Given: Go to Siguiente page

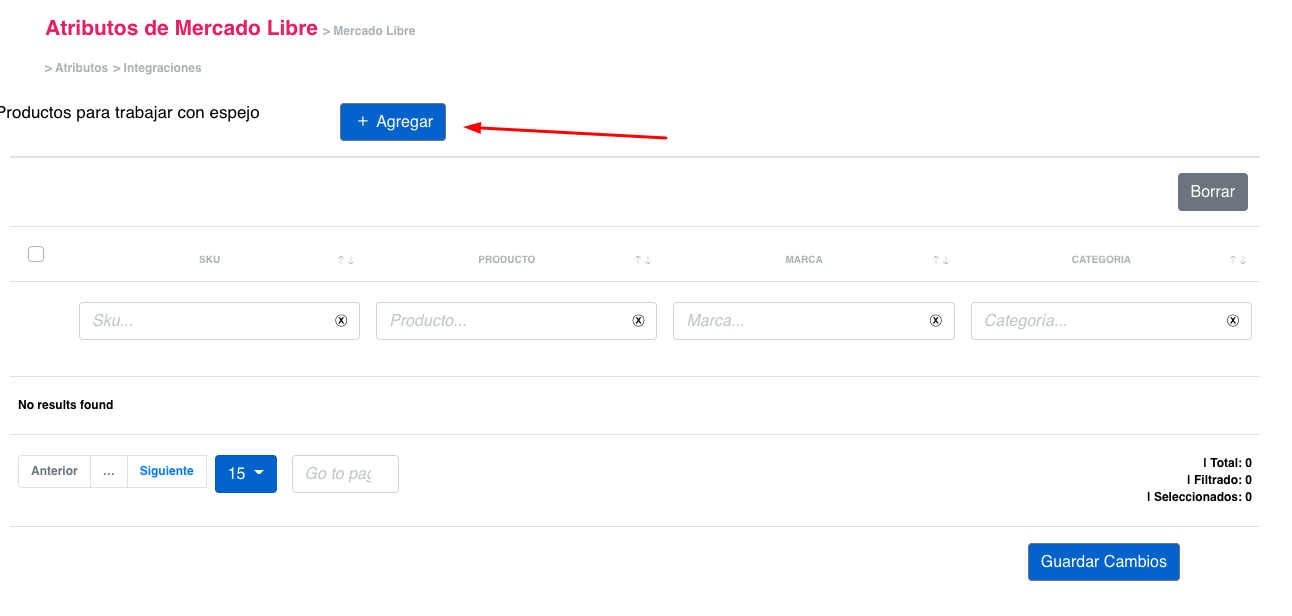Looking at the screenshot, I should (167, 471).
